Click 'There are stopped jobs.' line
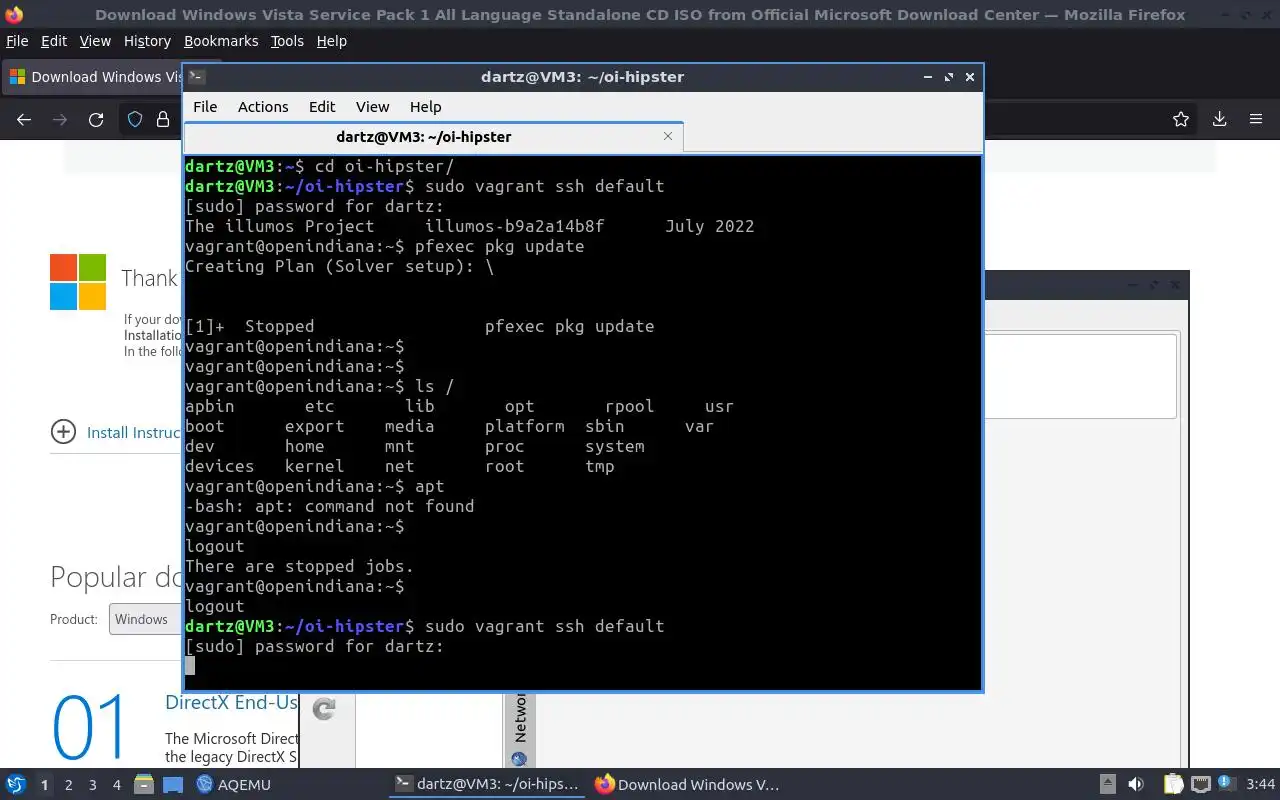Image resolution: width=1280 pixels, height=800 pixels. 299,566
